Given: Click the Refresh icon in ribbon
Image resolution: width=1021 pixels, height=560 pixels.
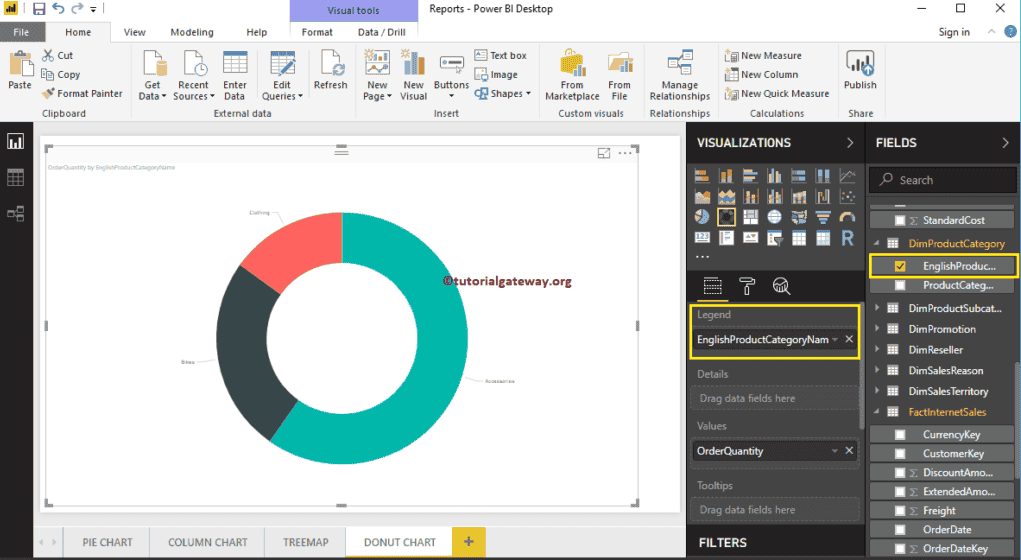Looking at the screenshot, I should [x=331, y=70].
